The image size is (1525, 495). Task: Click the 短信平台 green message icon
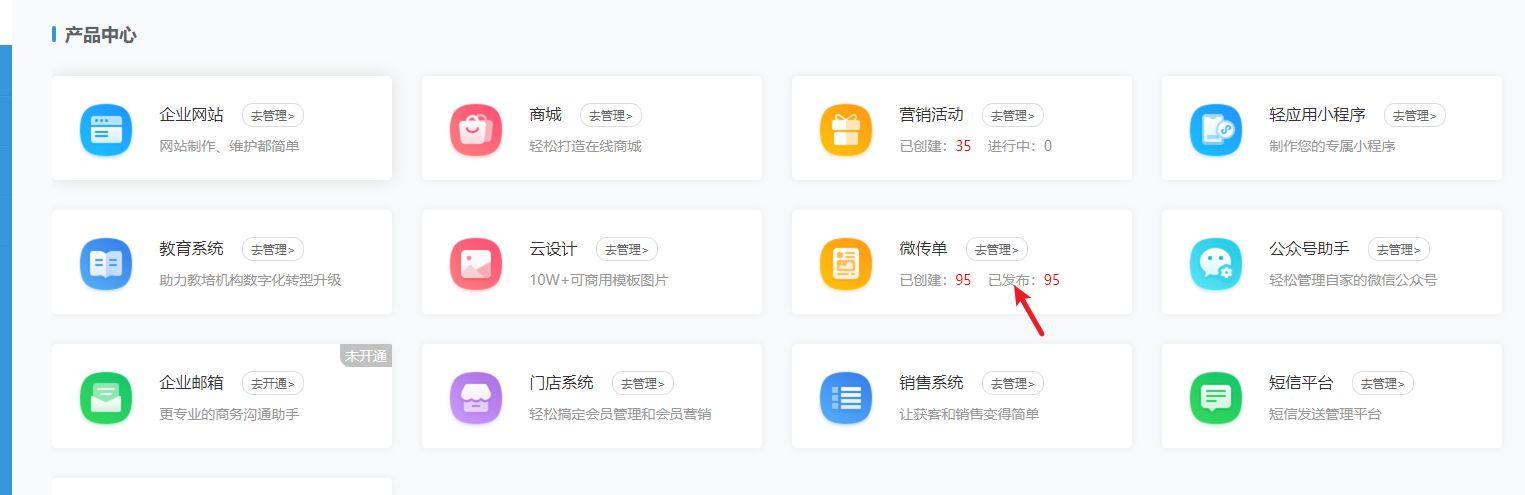click(1216, 398)
